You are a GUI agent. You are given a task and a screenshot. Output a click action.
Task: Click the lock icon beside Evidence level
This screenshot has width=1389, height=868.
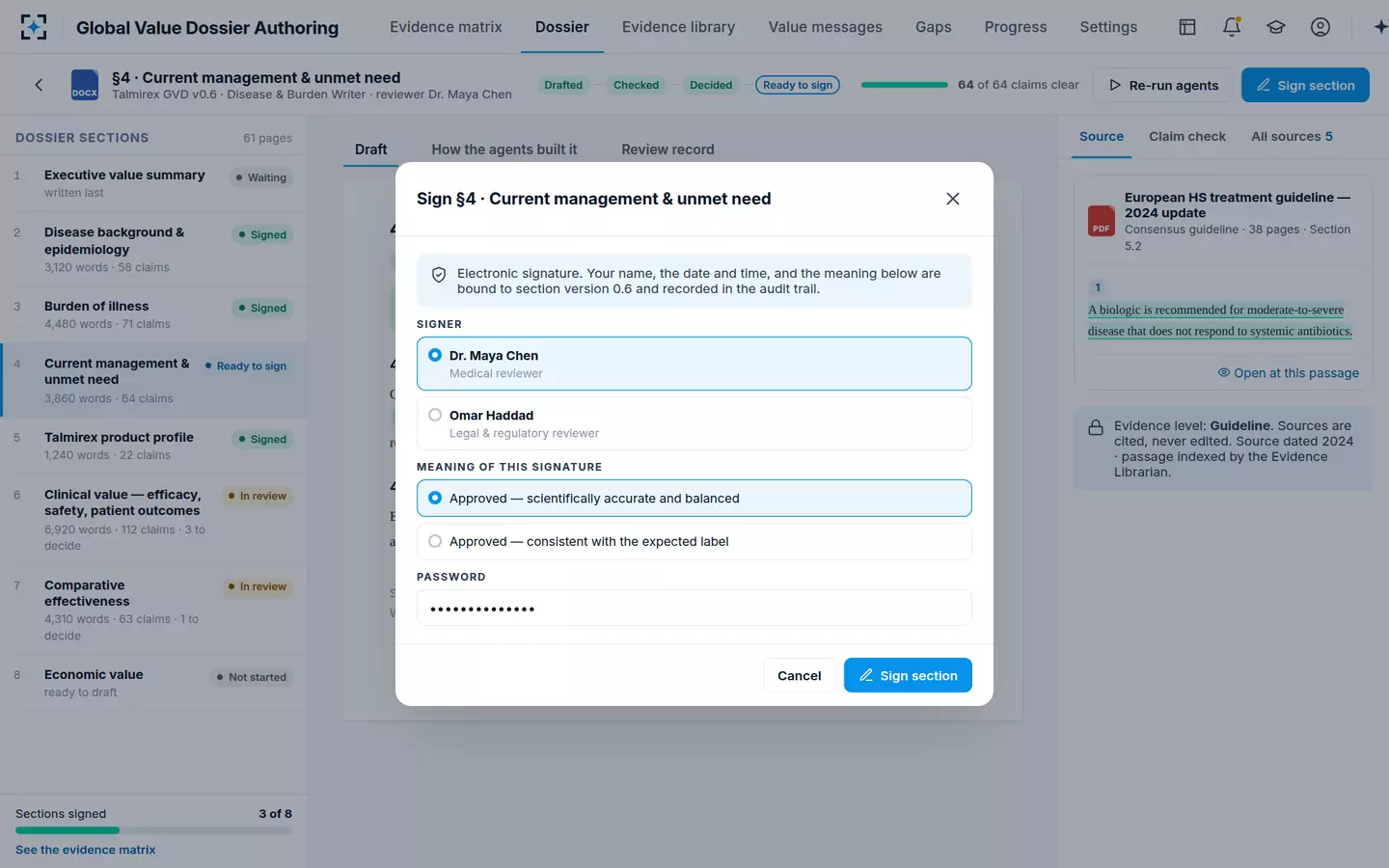click(1096, 427)
